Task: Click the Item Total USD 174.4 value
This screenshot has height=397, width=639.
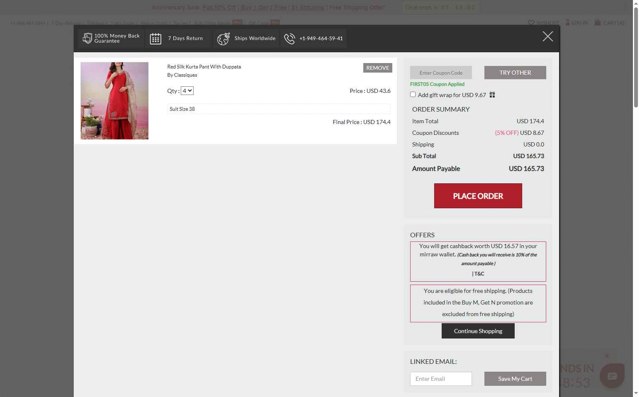Action: [530, 121]
